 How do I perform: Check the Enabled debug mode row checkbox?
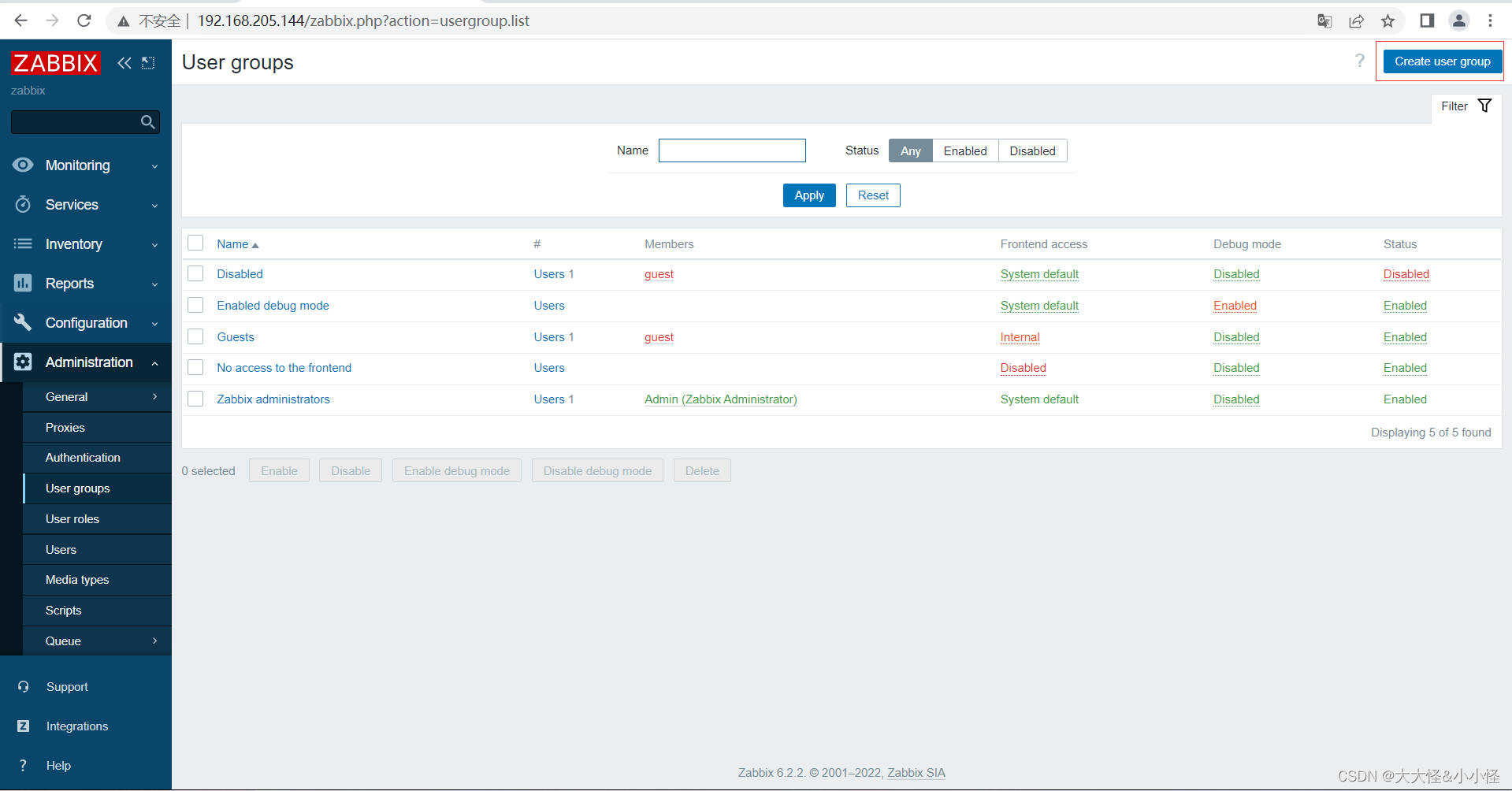[x=195, y=305]
